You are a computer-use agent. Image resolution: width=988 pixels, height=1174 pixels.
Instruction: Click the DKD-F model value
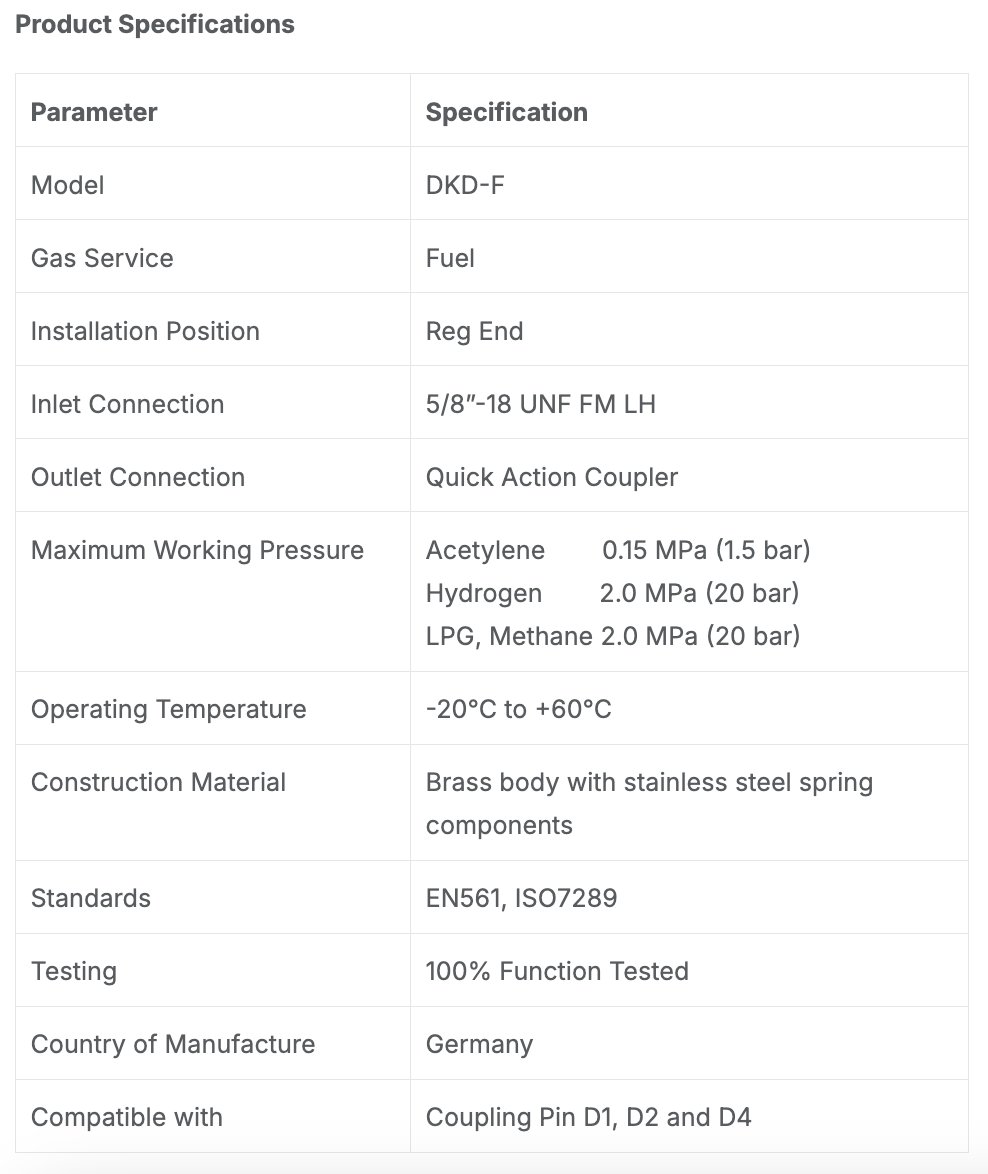(465, 185)
